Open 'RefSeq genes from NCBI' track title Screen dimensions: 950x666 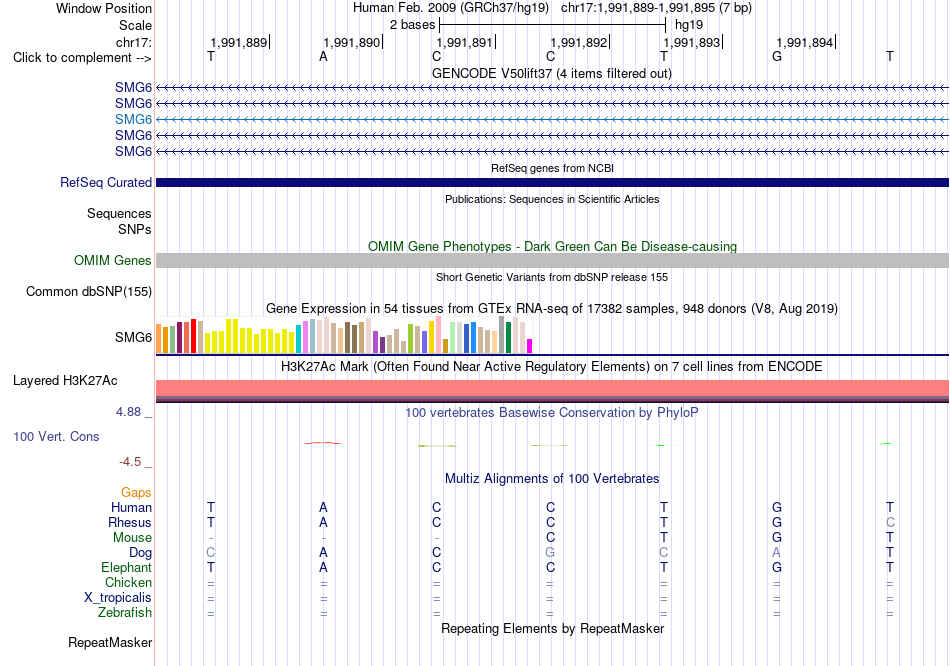[552, 168]
